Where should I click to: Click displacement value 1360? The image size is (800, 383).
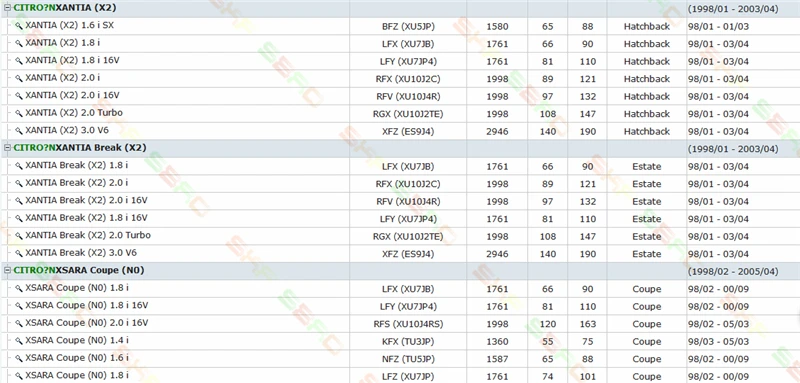tap(497, 342)
